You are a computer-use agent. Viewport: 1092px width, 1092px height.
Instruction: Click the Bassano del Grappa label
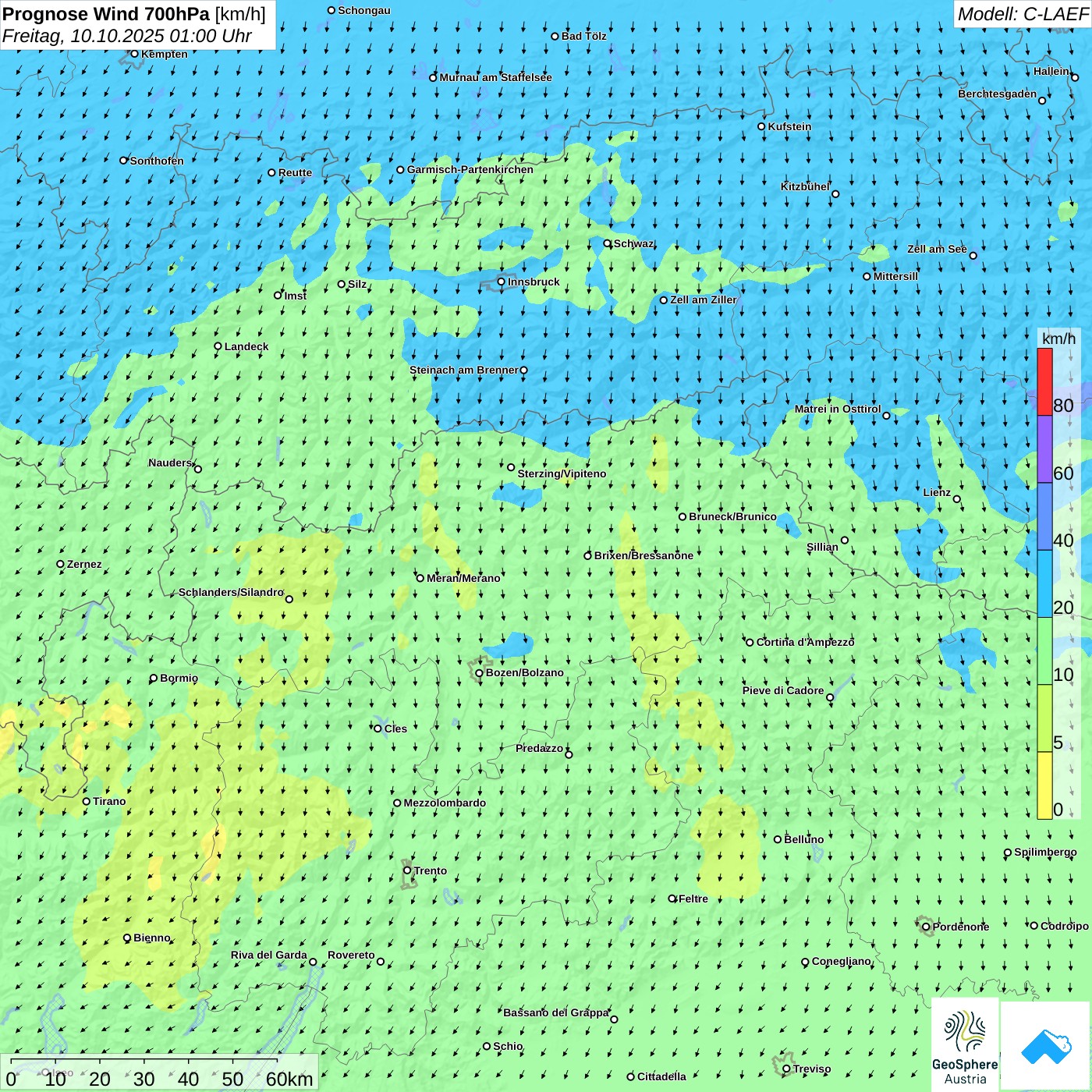556,1012
